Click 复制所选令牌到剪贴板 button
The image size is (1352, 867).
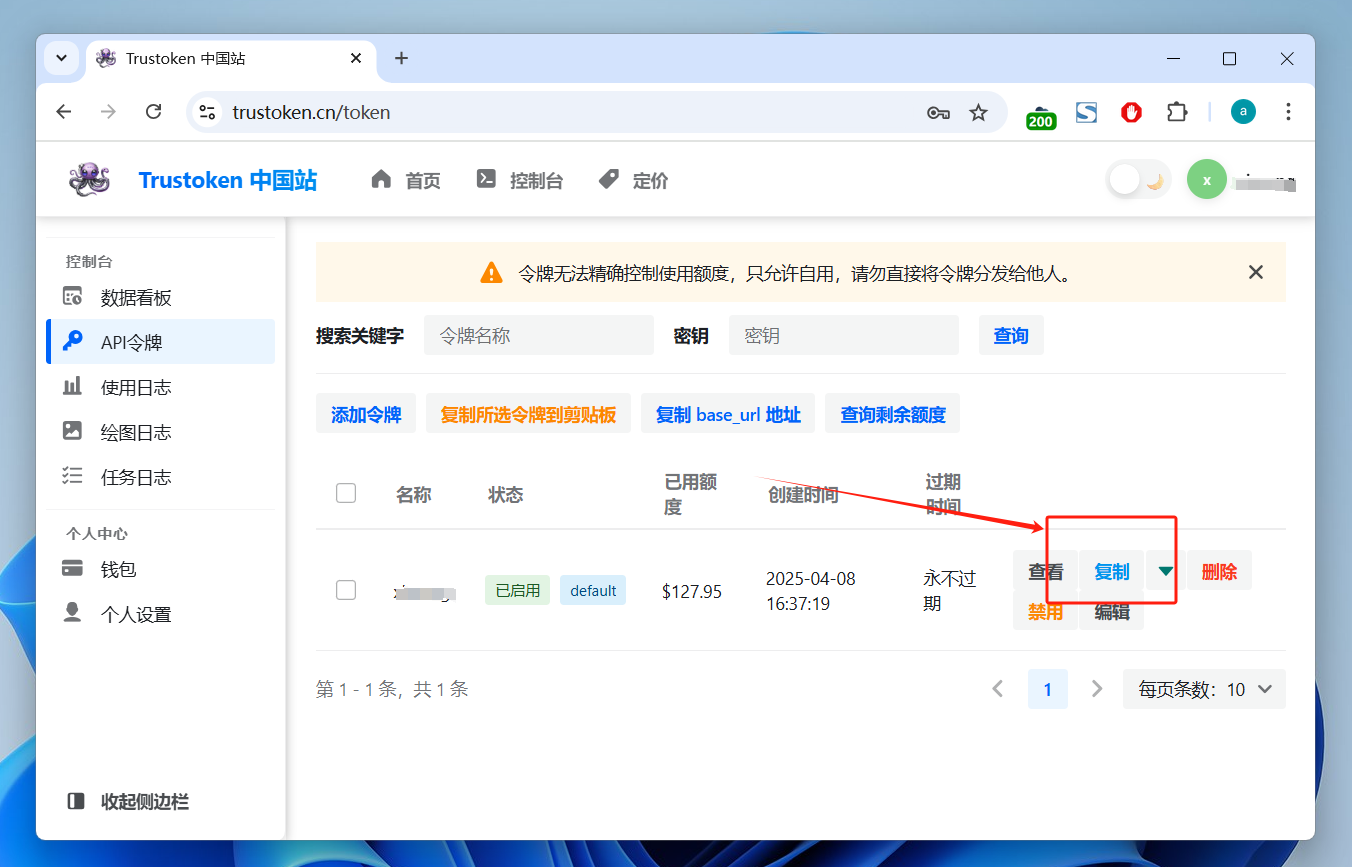coord(528,413)
